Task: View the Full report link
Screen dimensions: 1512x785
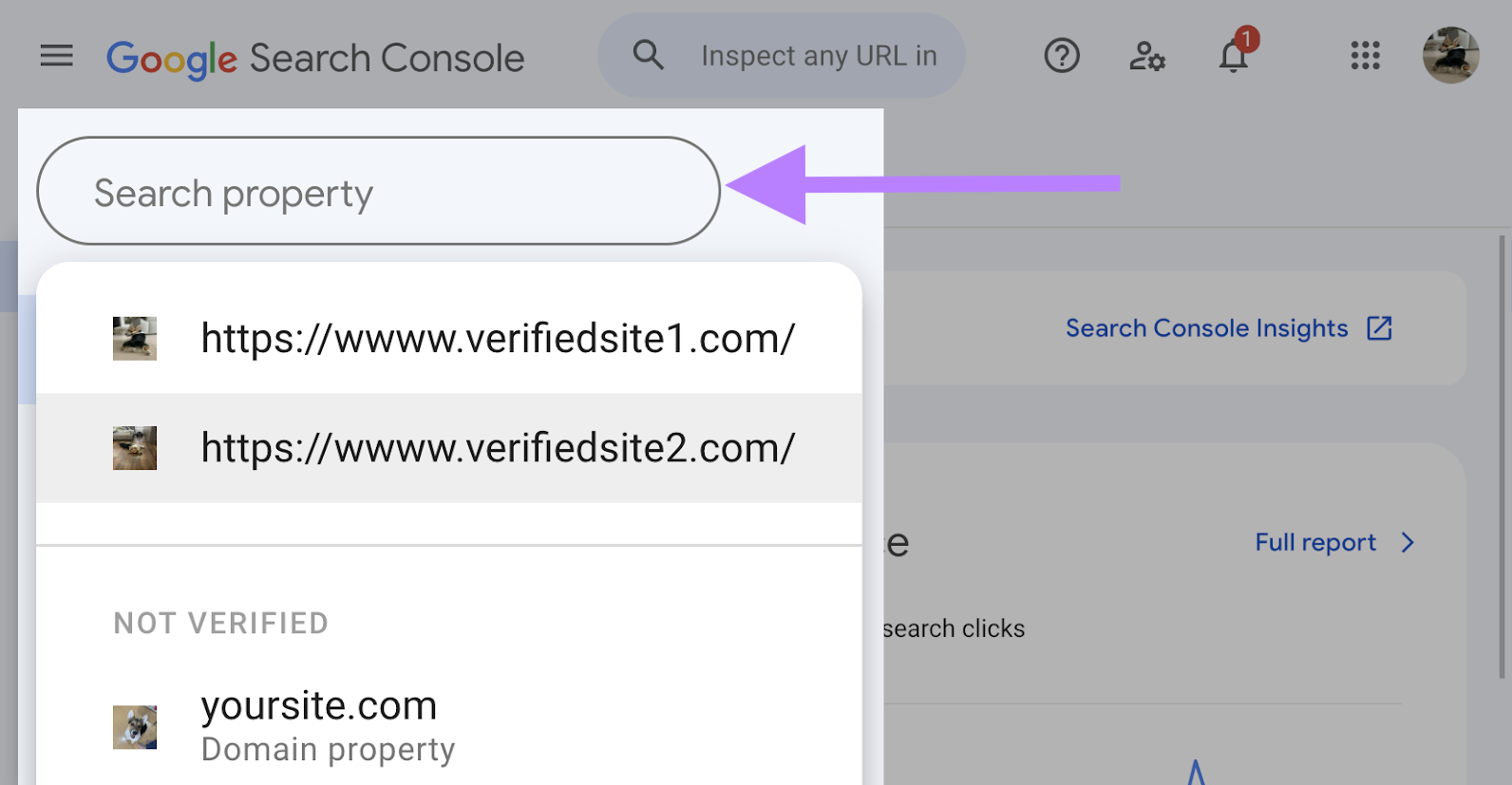Action: click(1314, 542)
